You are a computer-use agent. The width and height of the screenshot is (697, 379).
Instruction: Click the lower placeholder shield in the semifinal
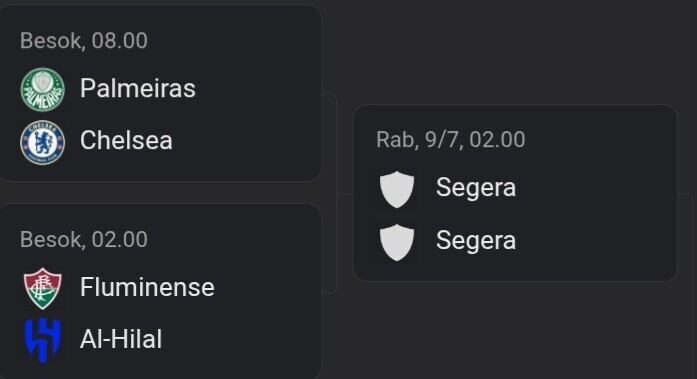click(x=397, y=242)
